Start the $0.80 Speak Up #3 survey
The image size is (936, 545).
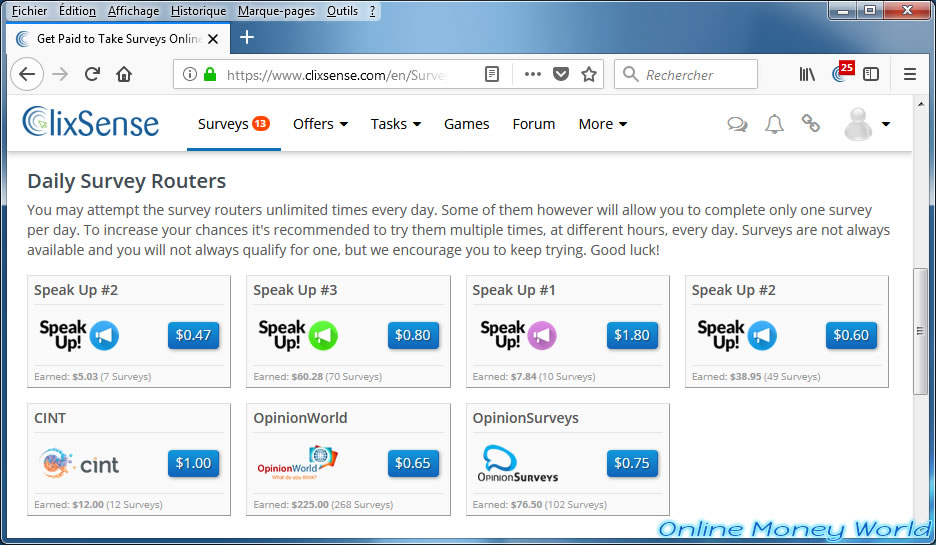(x=413, y=335)
